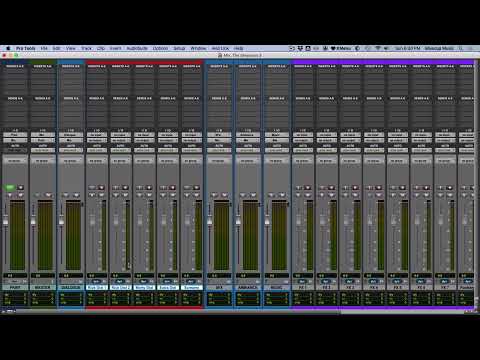Select the PRINT track name
The image size is (480, 360).
pos(15,287)
